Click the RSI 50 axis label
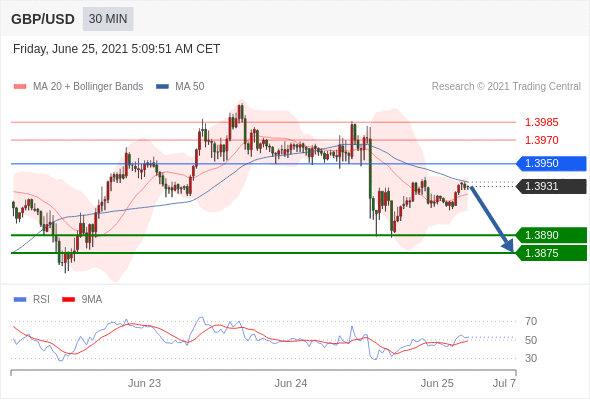 (x=531, y=340)
